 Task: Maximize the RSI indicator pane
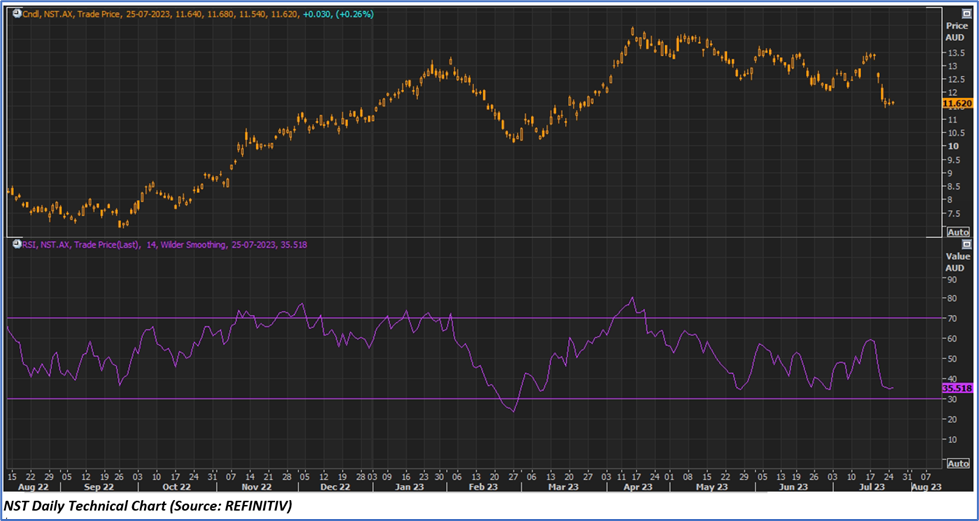pos(966,244)
